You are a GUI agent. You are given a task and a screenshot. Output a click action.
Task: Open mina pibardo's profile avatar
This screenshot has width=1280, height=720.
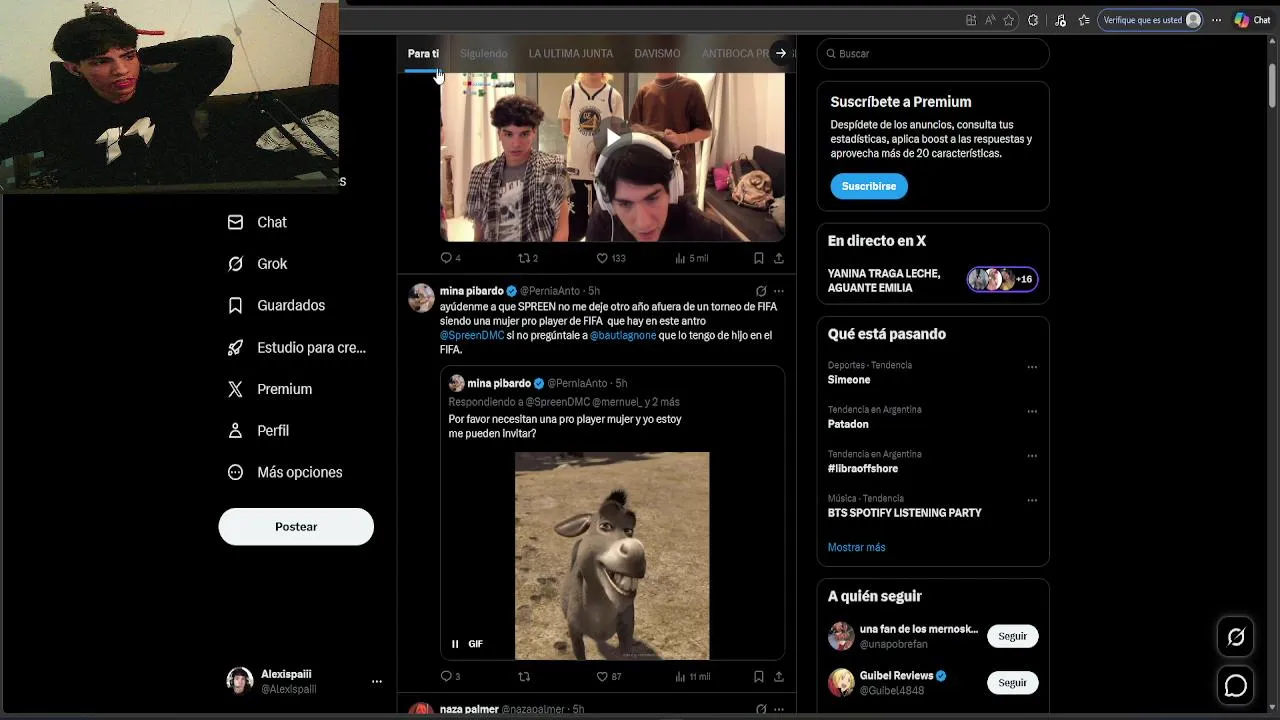[421, 298]
